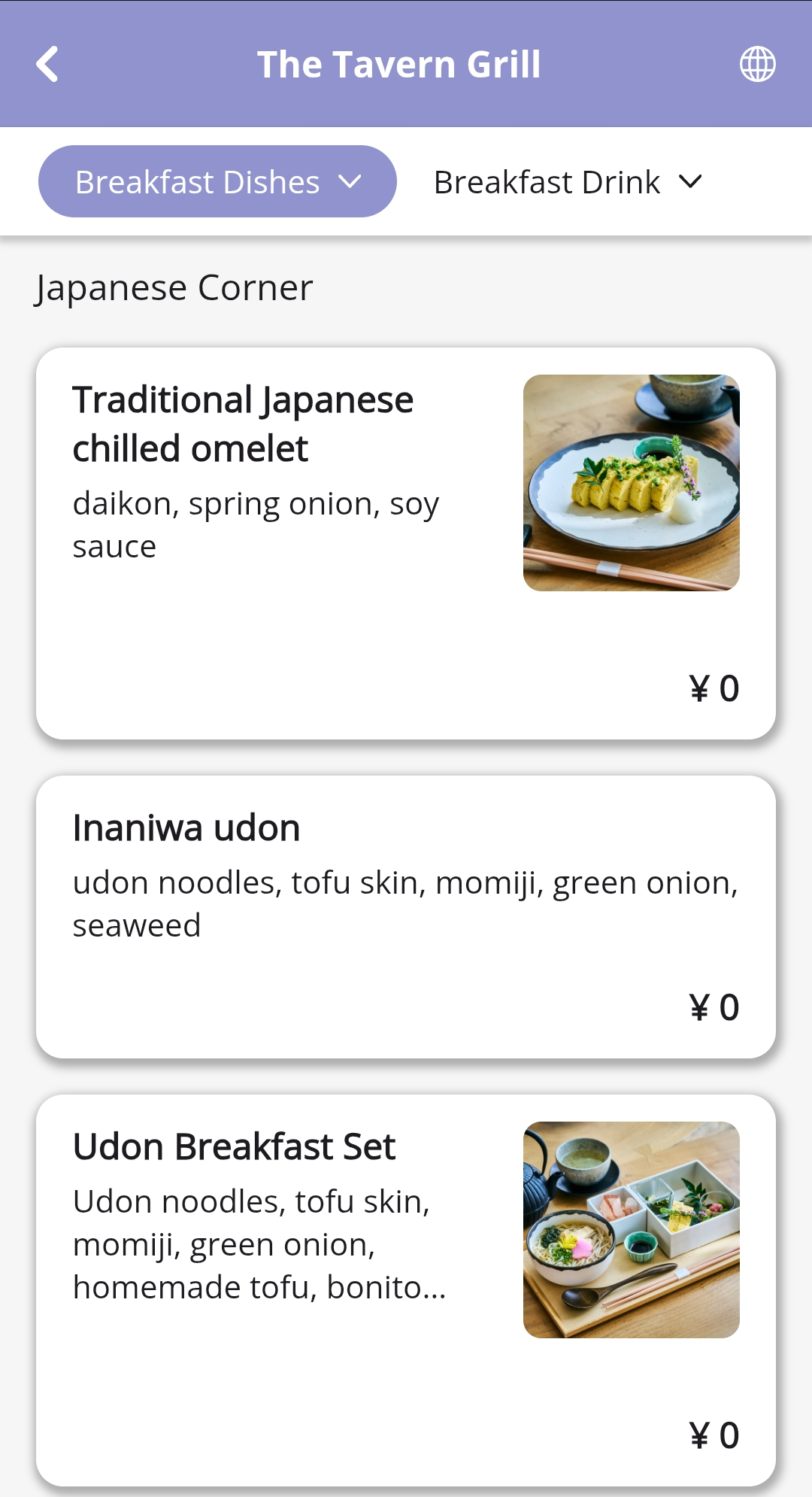Image resolution: width=812 pixels, height=1497 pixels.
Task: Tap the chilled omelet price
Action: tap(714, 688)
